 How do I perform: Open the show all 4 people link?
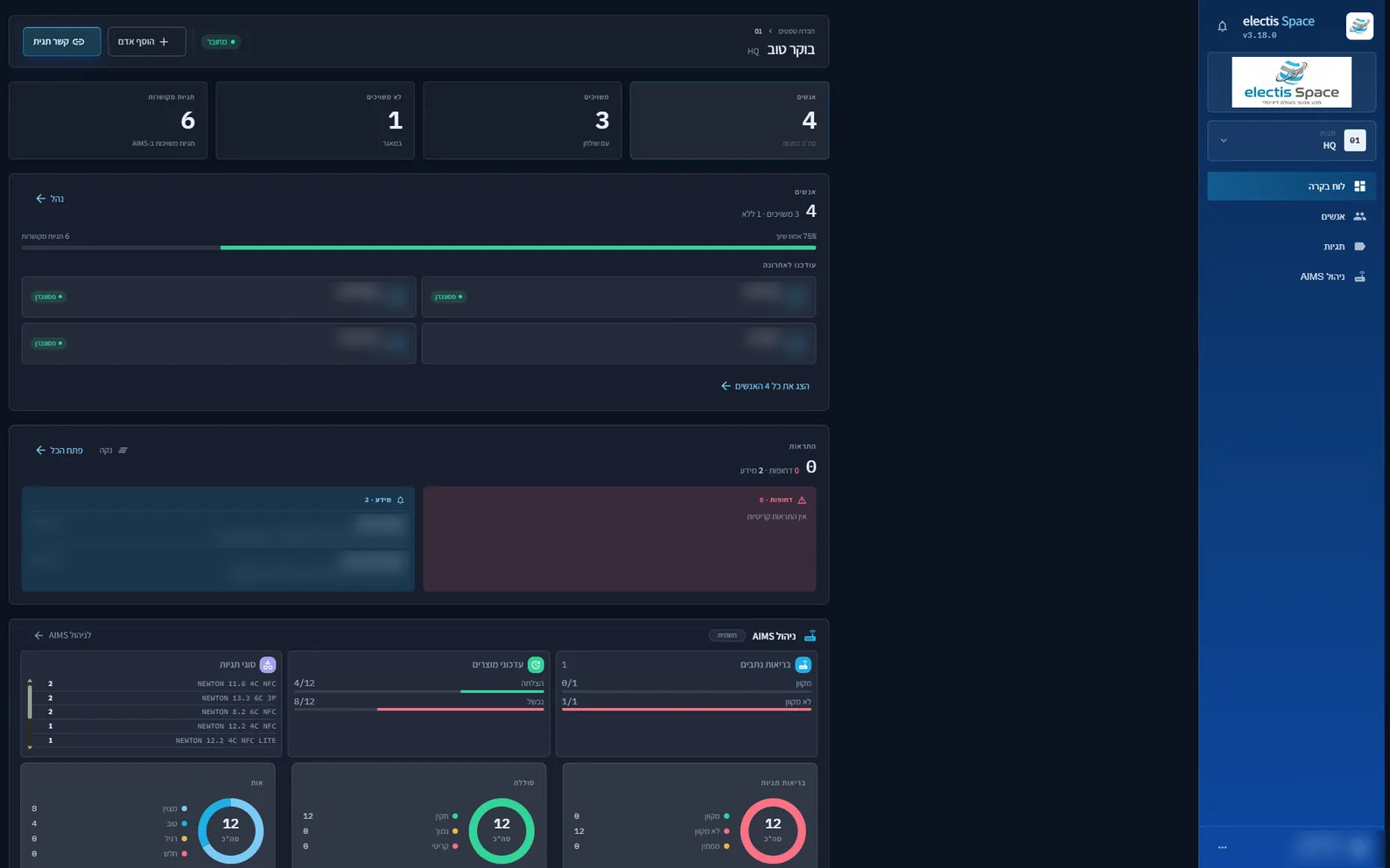click(x=765, y=386)
